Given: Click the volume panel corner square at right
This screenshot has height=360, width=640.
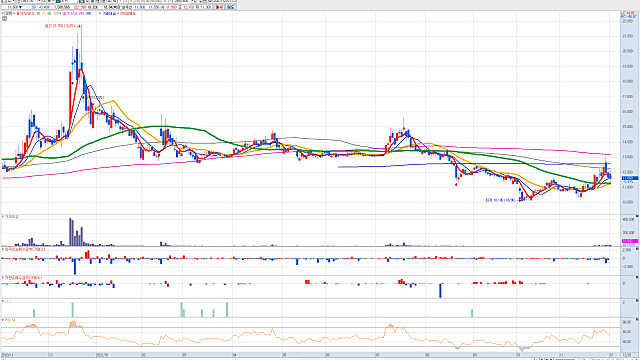Looking at the screenshot, I should (x=637, y=216).
